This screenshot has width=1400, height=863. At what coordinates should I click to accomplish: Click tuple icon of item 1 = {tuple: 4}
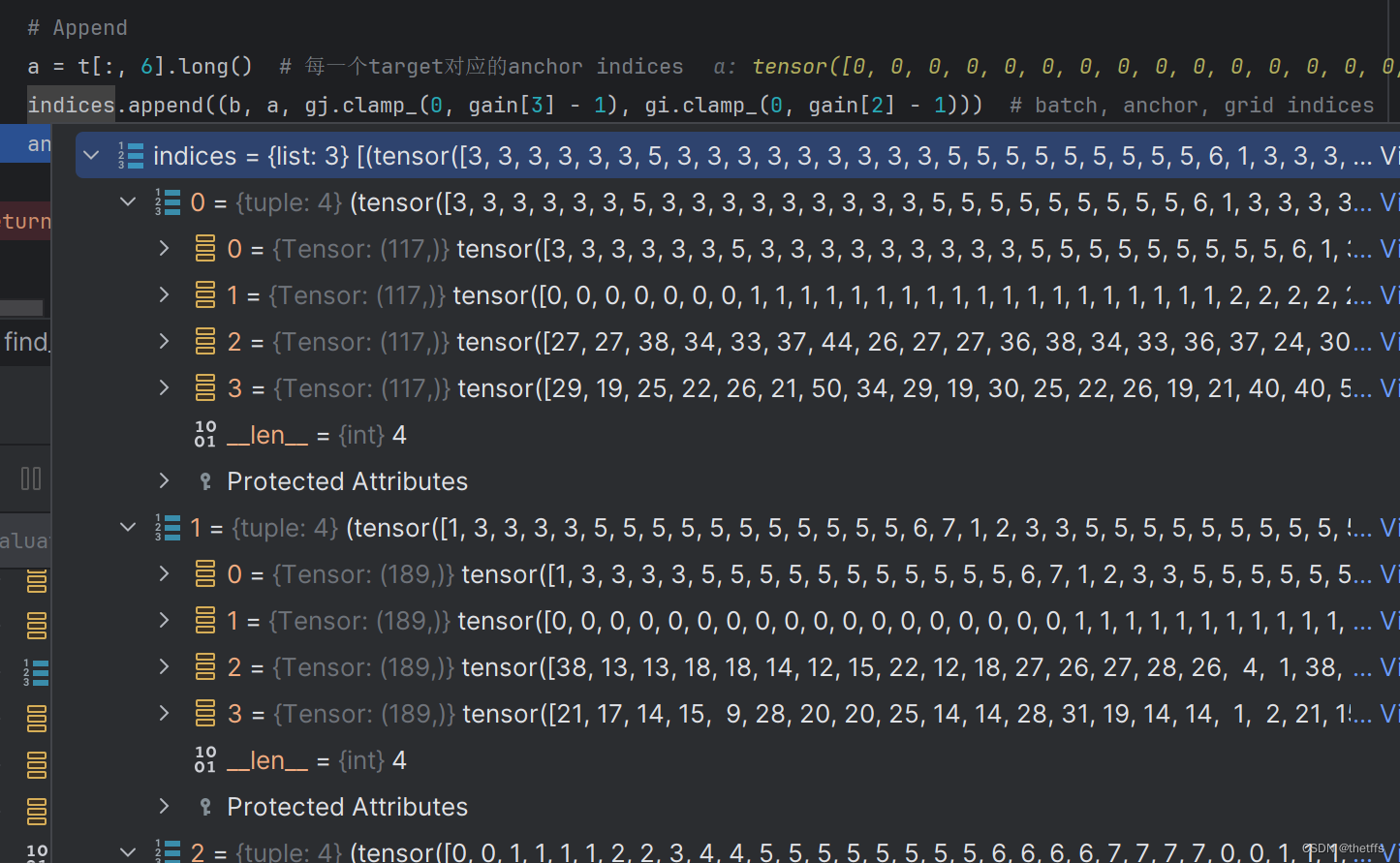point(168,527)
